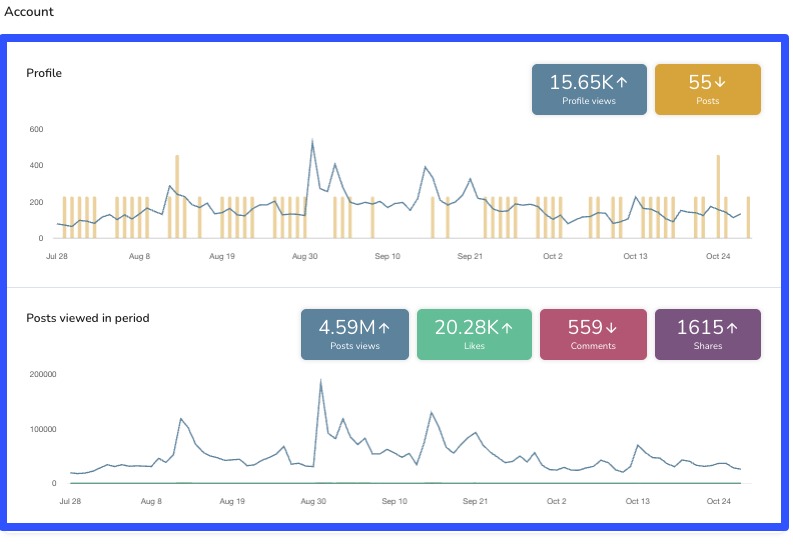Click the Account heading

[30, 12]
